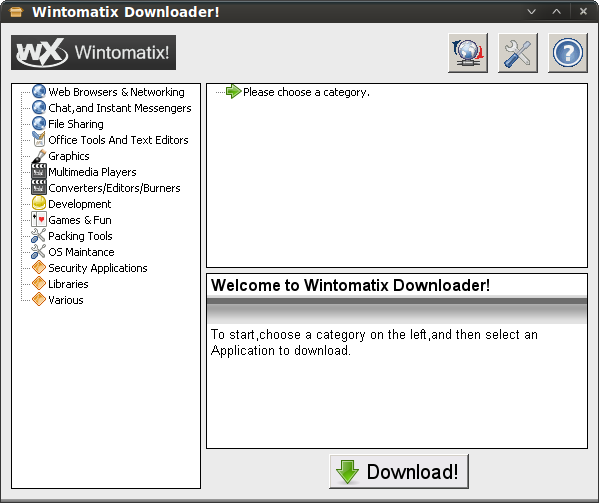Click the Wintomatix logo banner

click(94, 53)
